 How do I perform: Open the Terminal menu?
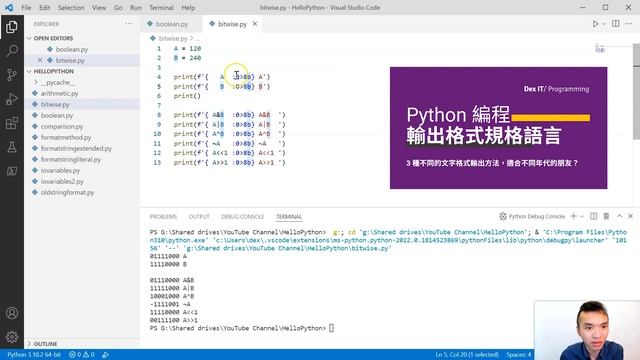(161, 7)
